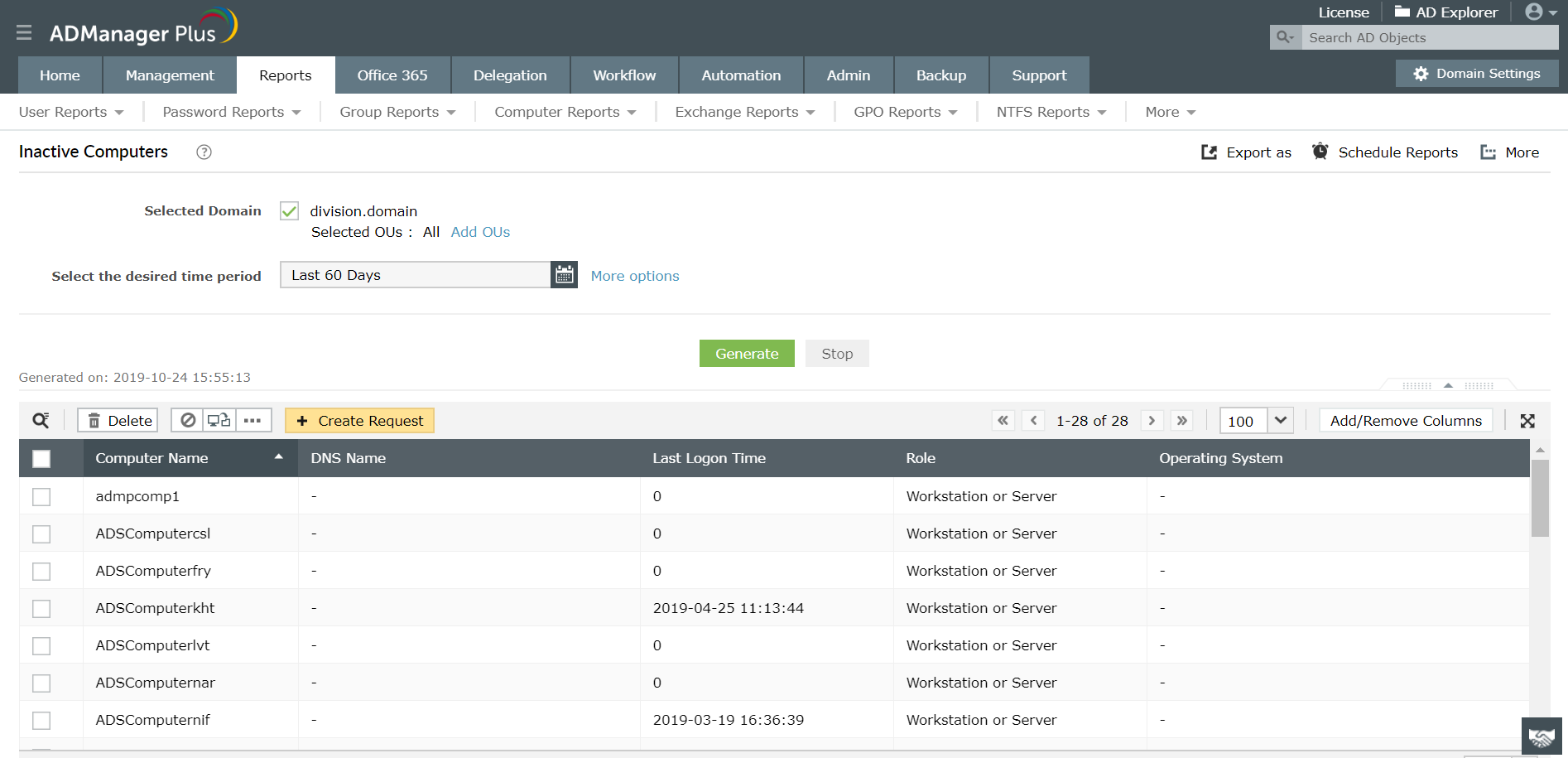Switch to the Management tab
The height and width of the screenshot is (758, 1568).
pyautogui.click(x=170, y=75)
